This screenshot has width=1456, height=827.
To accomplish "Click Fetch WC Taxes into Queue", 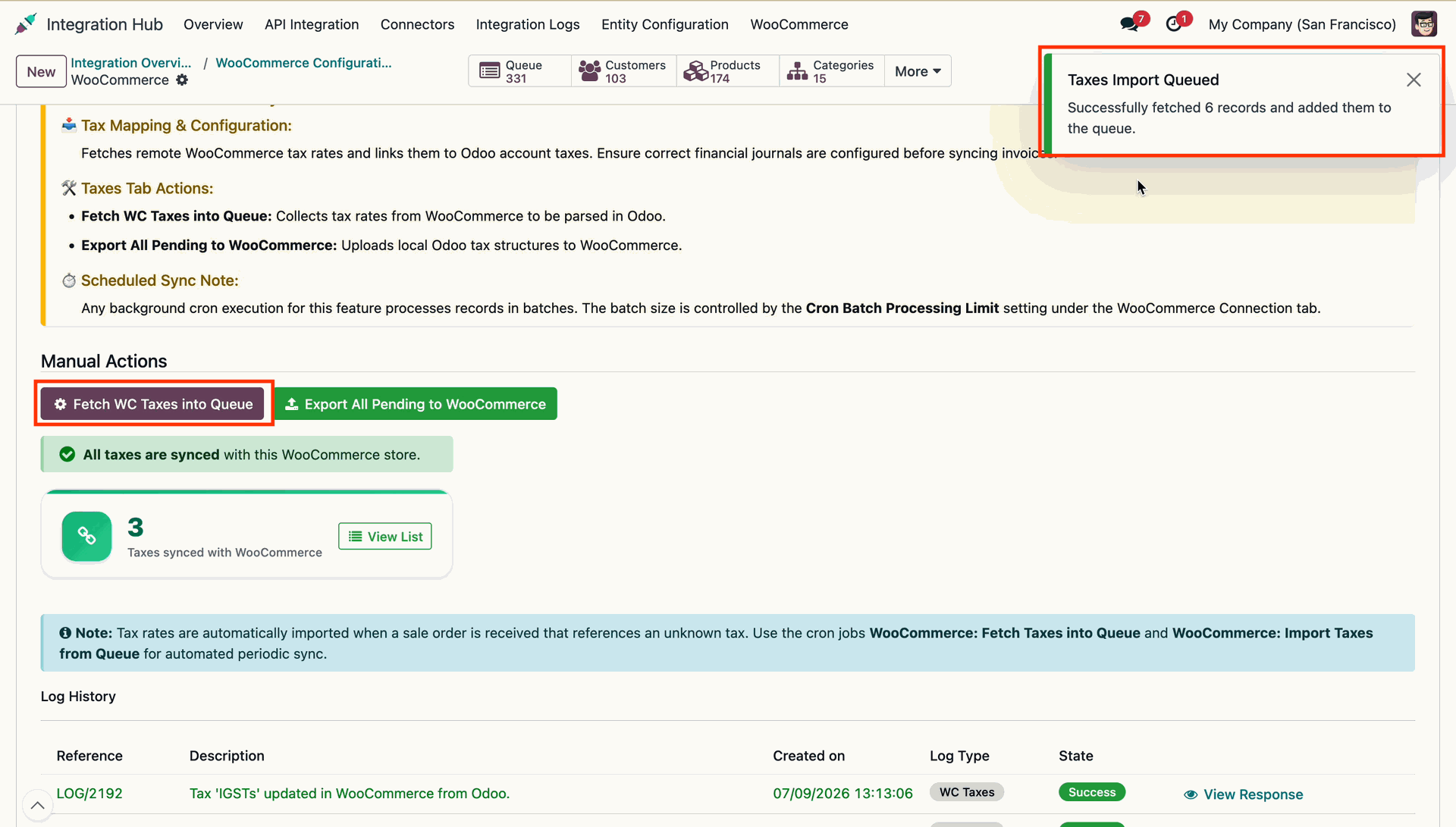I will pos(152,404).
